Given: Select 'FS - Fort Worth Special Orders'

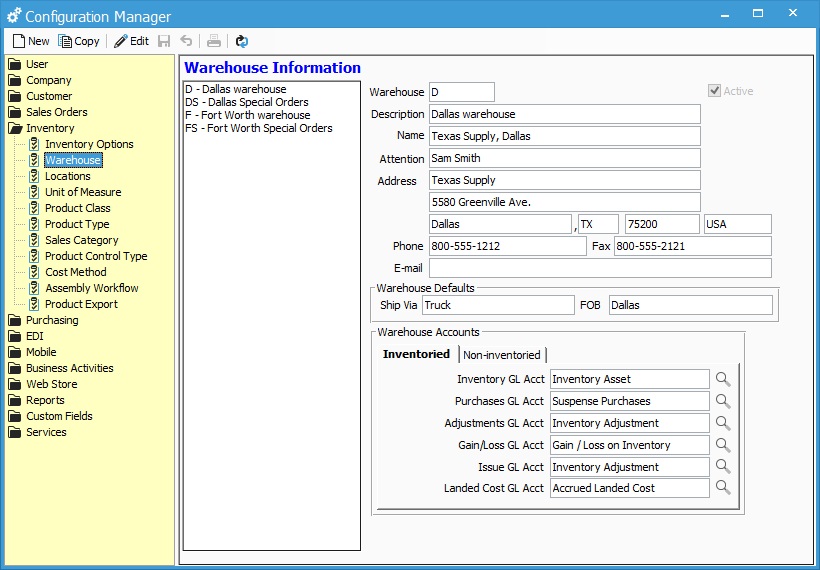Looking at the screenshot, I should tap(259, 128).
